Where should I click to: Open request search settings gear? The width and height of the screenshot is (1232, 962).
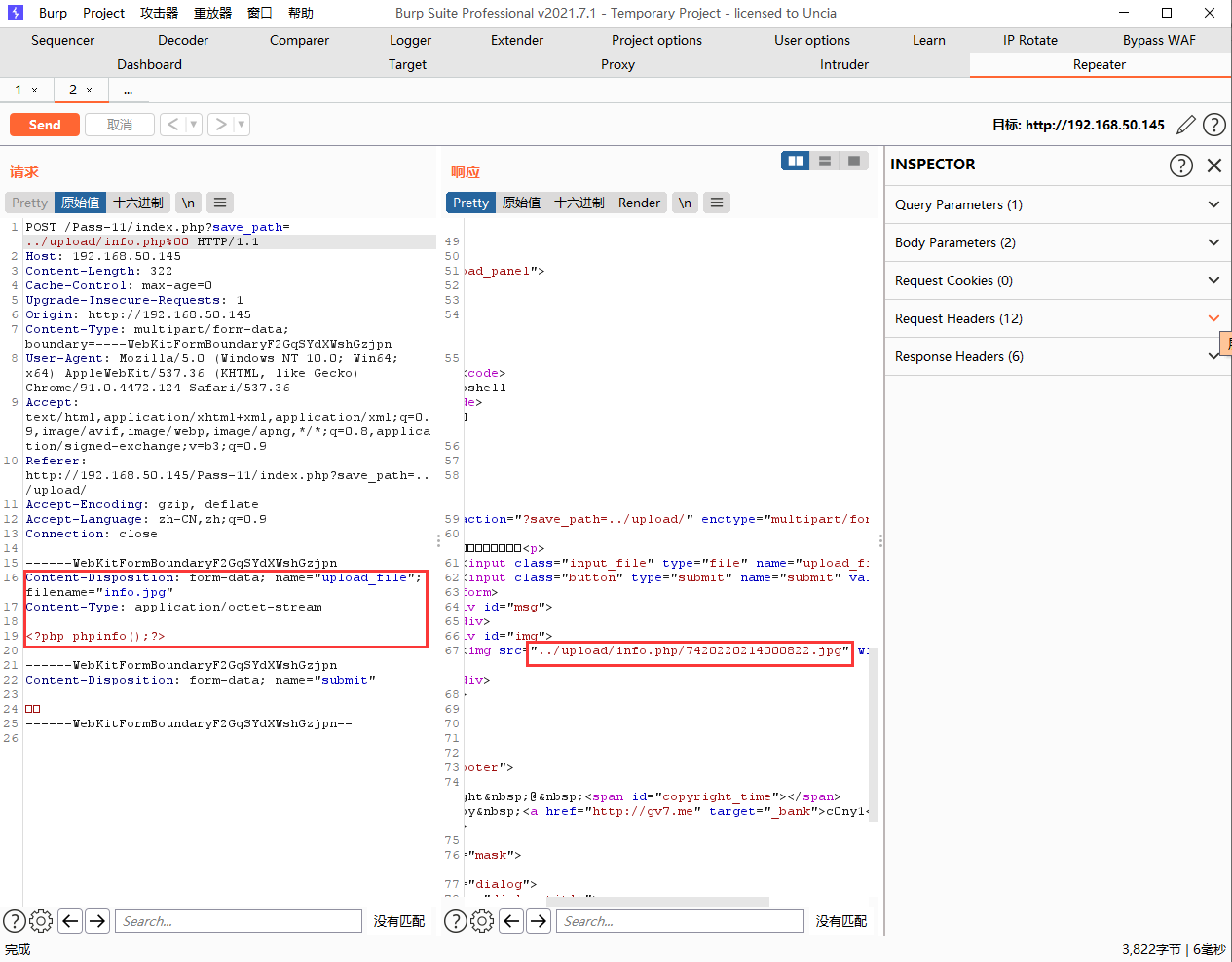(x=41, y=921)
